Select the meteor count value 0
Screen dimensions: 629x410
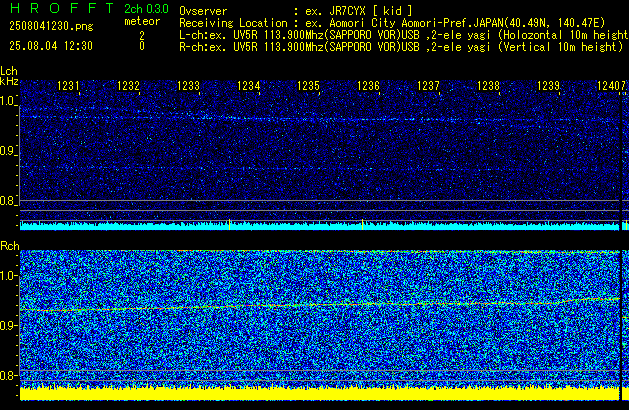point(142,46)
